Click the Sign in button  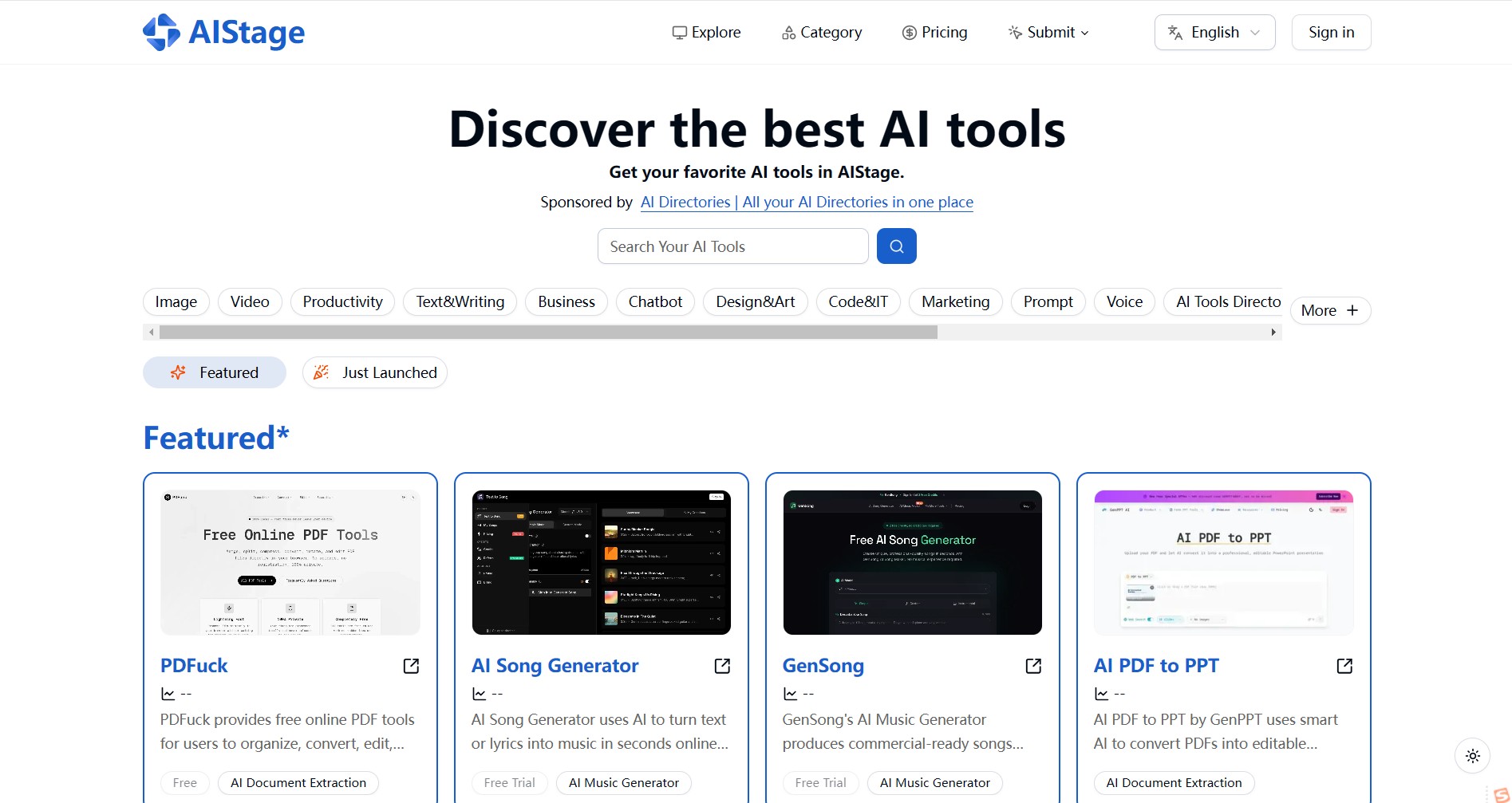coord(1331,33)
